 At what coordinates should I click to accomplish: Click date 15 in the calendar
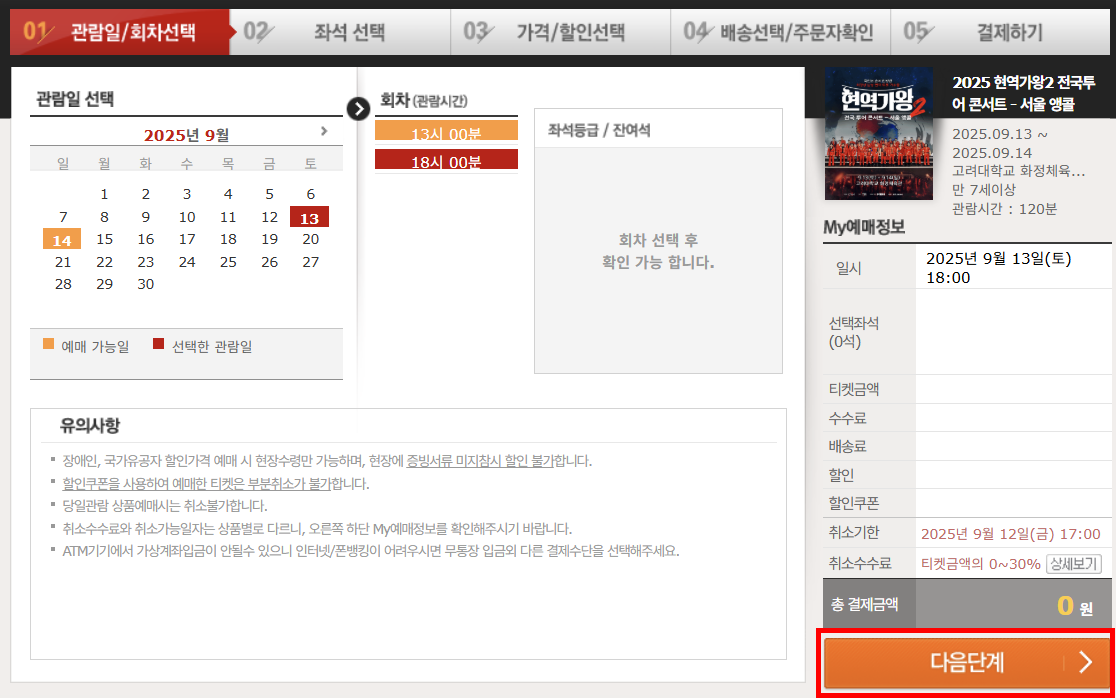[x=105, y=239]
